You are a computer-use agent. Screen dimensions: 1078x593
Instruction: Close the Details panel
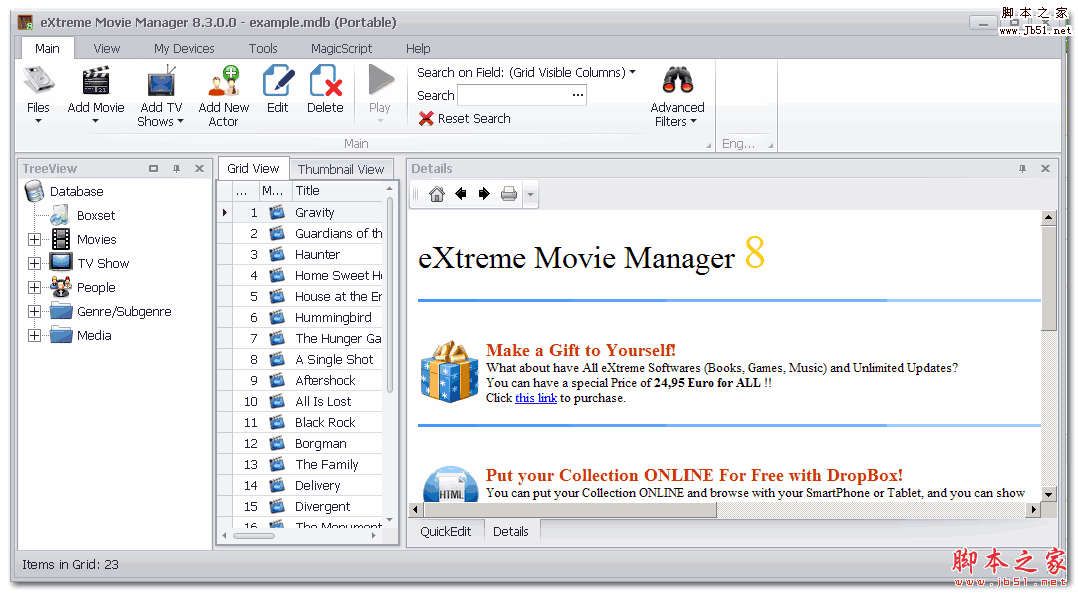[1046, 168]
